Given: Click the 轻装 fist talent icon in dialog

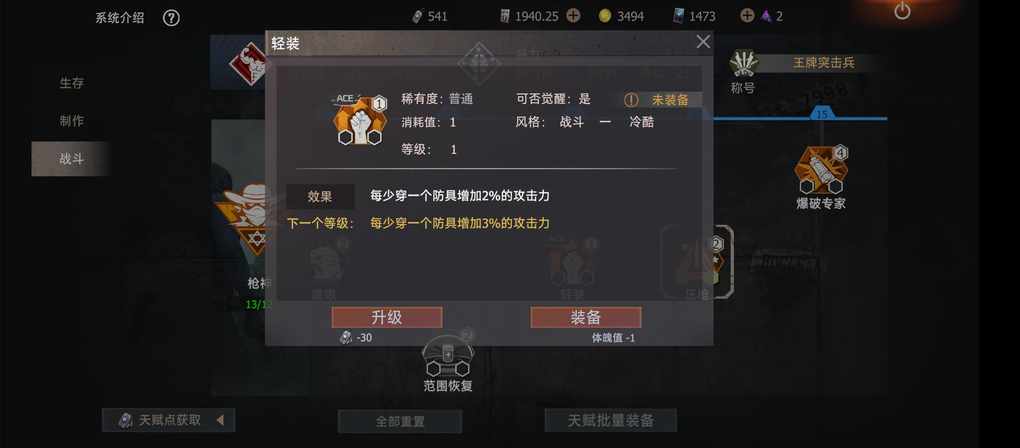Looking at the screenshot, I should coord(360,120).
